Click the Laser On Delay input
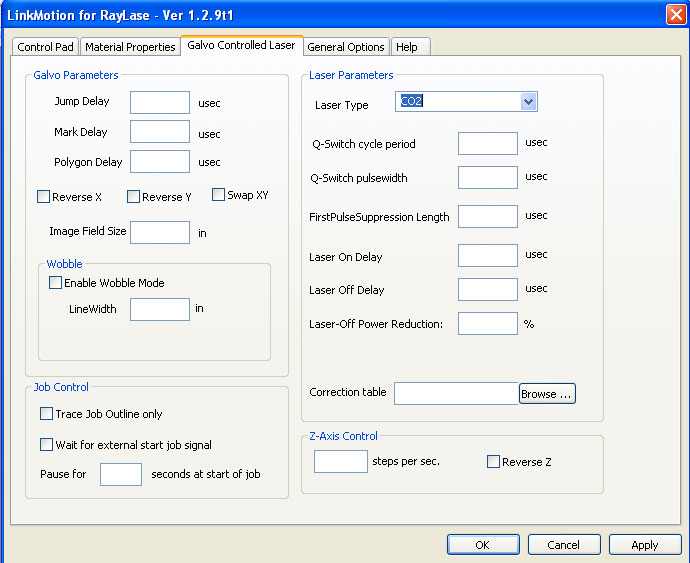Viewport: 690px width, 563px height. click(x=488, y=255)
